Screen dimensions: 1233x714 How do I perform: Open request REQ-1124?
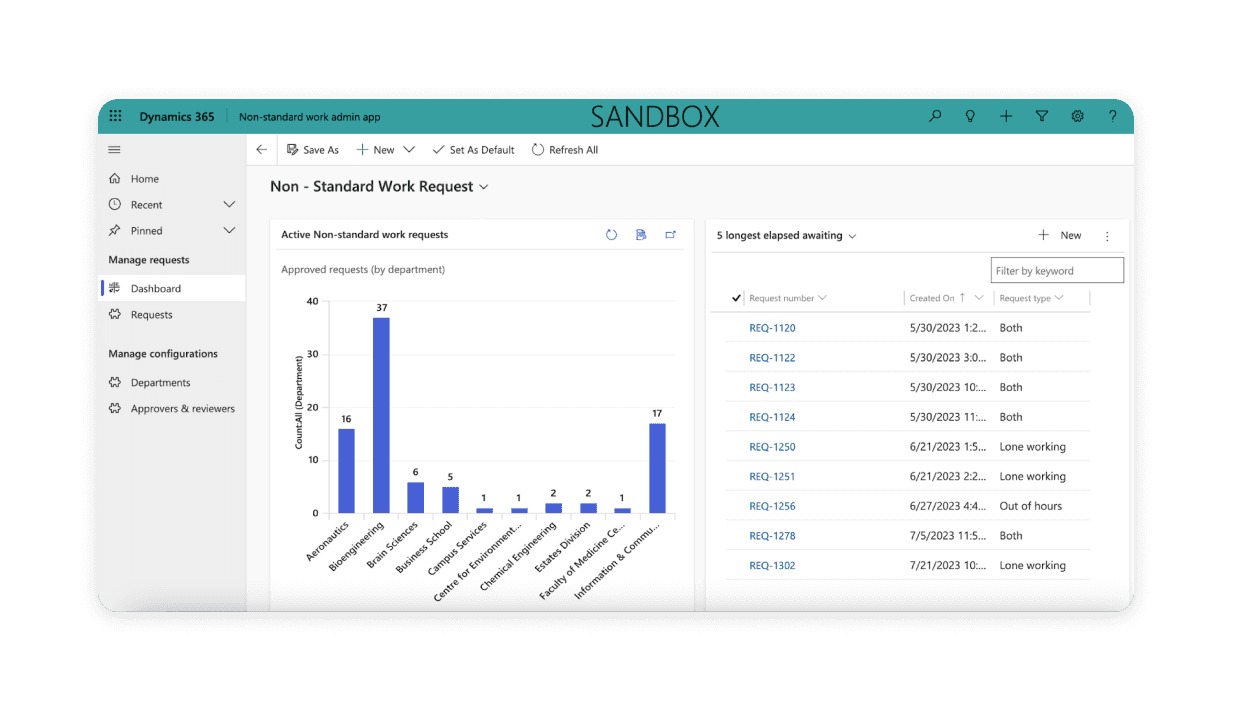pyautogui.click(x=772, y=417)
